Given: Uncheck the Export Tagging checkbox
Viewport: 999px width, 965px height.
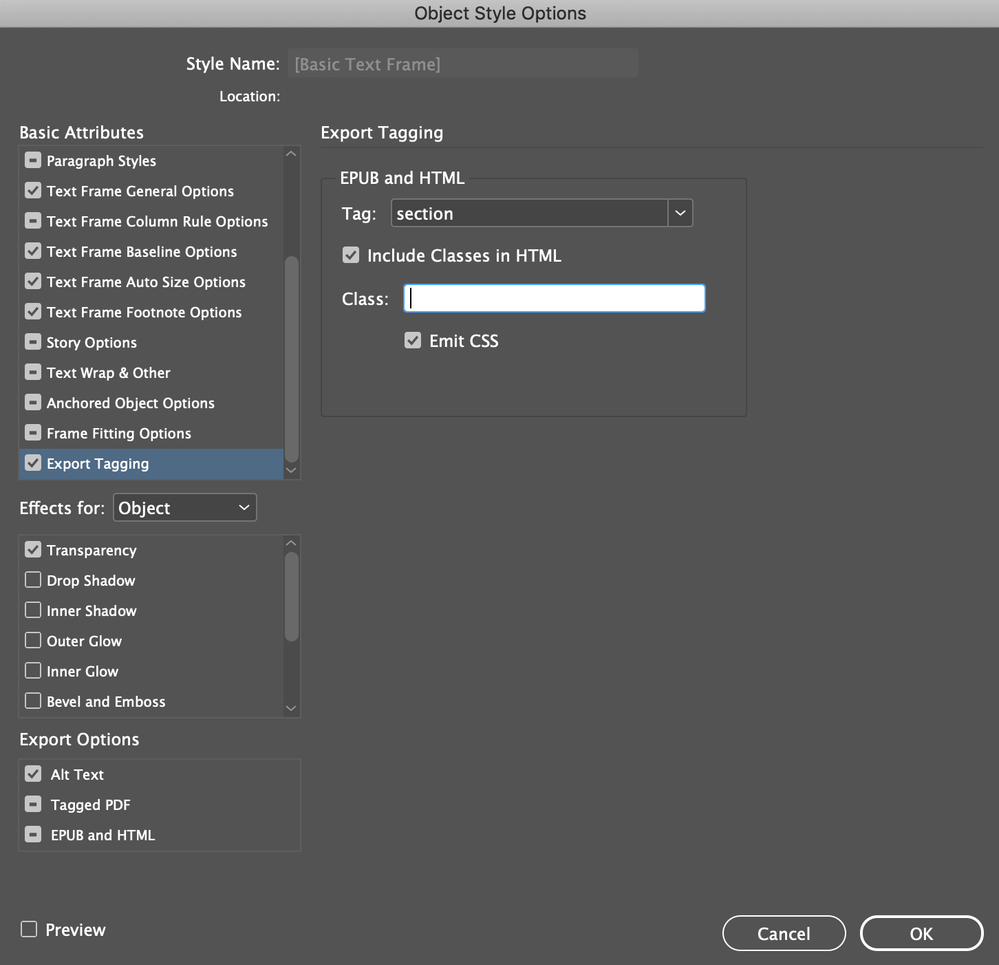Looking at the screenshot, I should (x=33, y=463).
